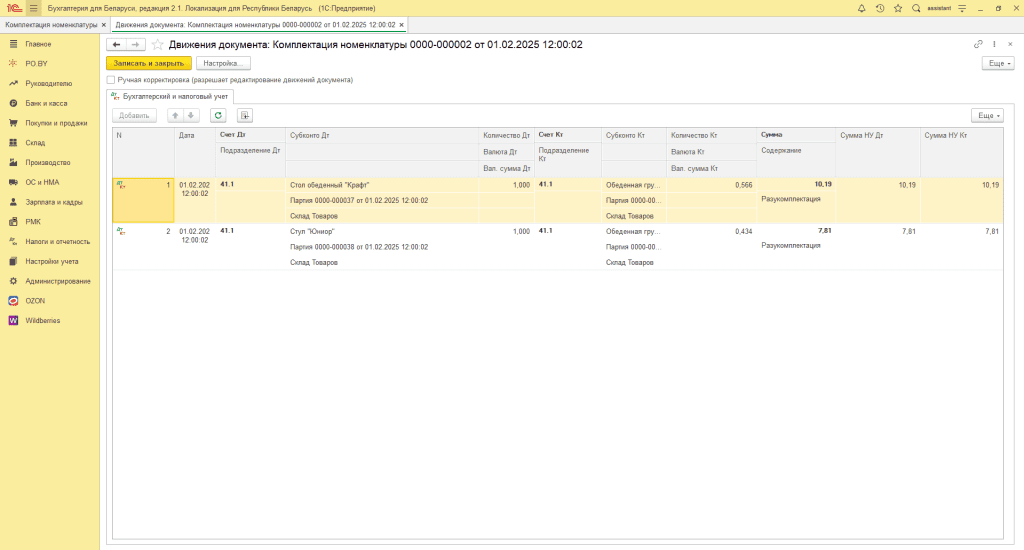Enable Ручная корректировка checkbox

pyautogui.click(x=110, y=80)
